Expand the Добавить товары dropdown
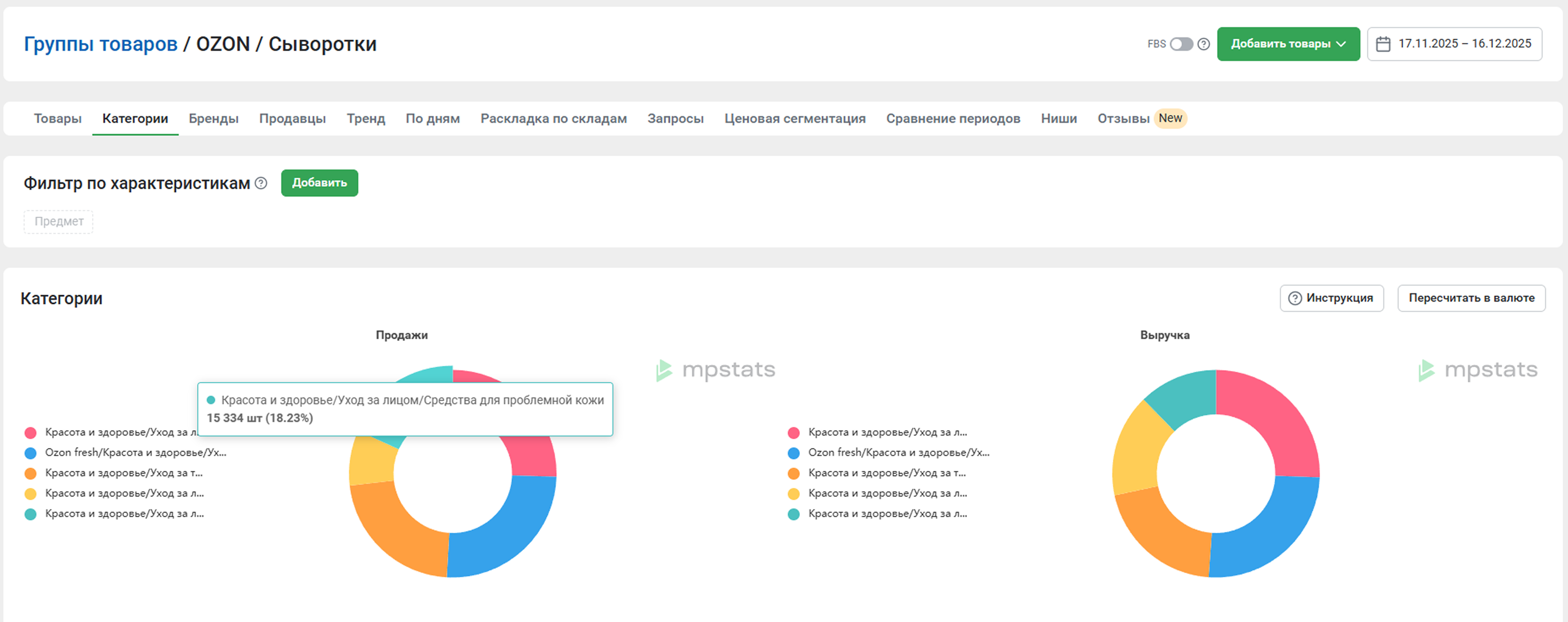The width and height of the screenshot is (1568, 622). [x=1288, y=44]
